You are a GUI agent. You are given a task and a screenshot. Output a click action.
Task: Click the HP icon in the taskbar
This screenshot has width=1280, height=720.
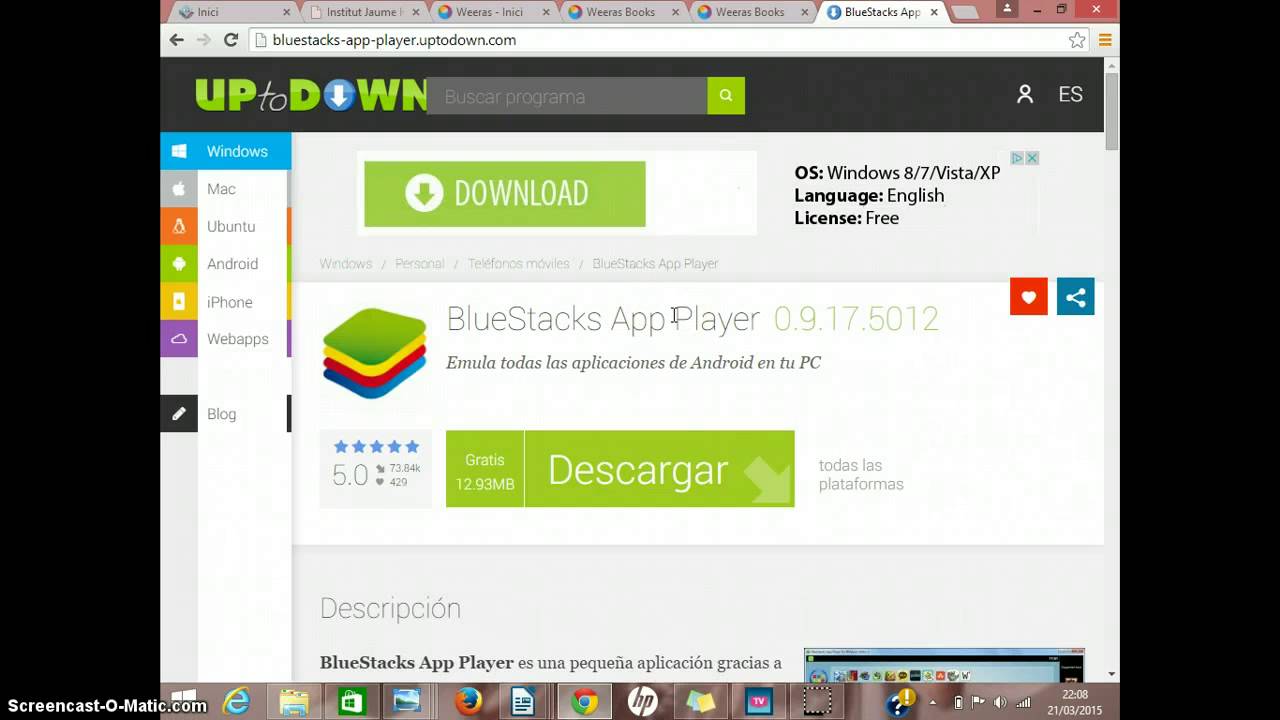tap(642, 702)
